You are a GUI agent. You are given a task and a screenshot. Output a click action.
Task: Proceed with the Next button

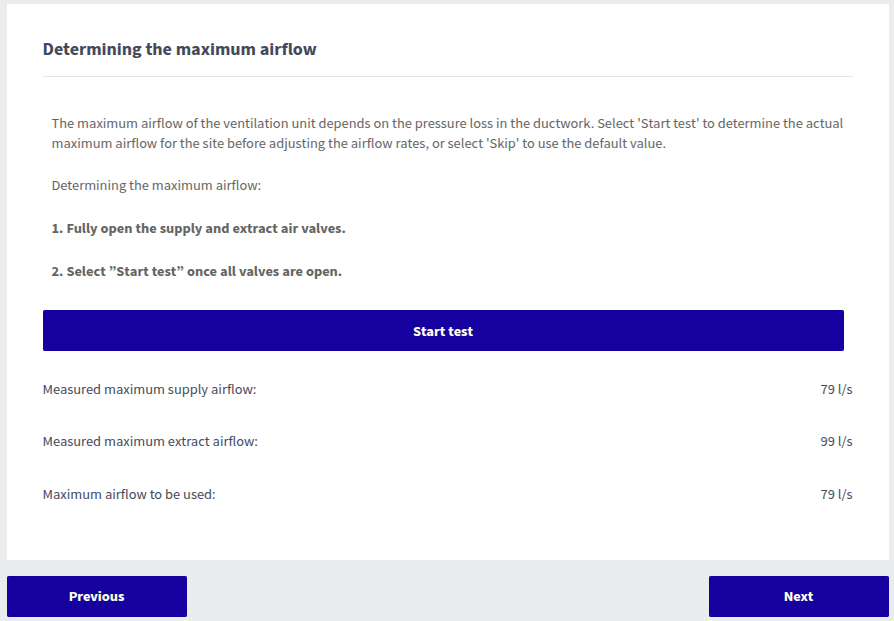(798, 596)
